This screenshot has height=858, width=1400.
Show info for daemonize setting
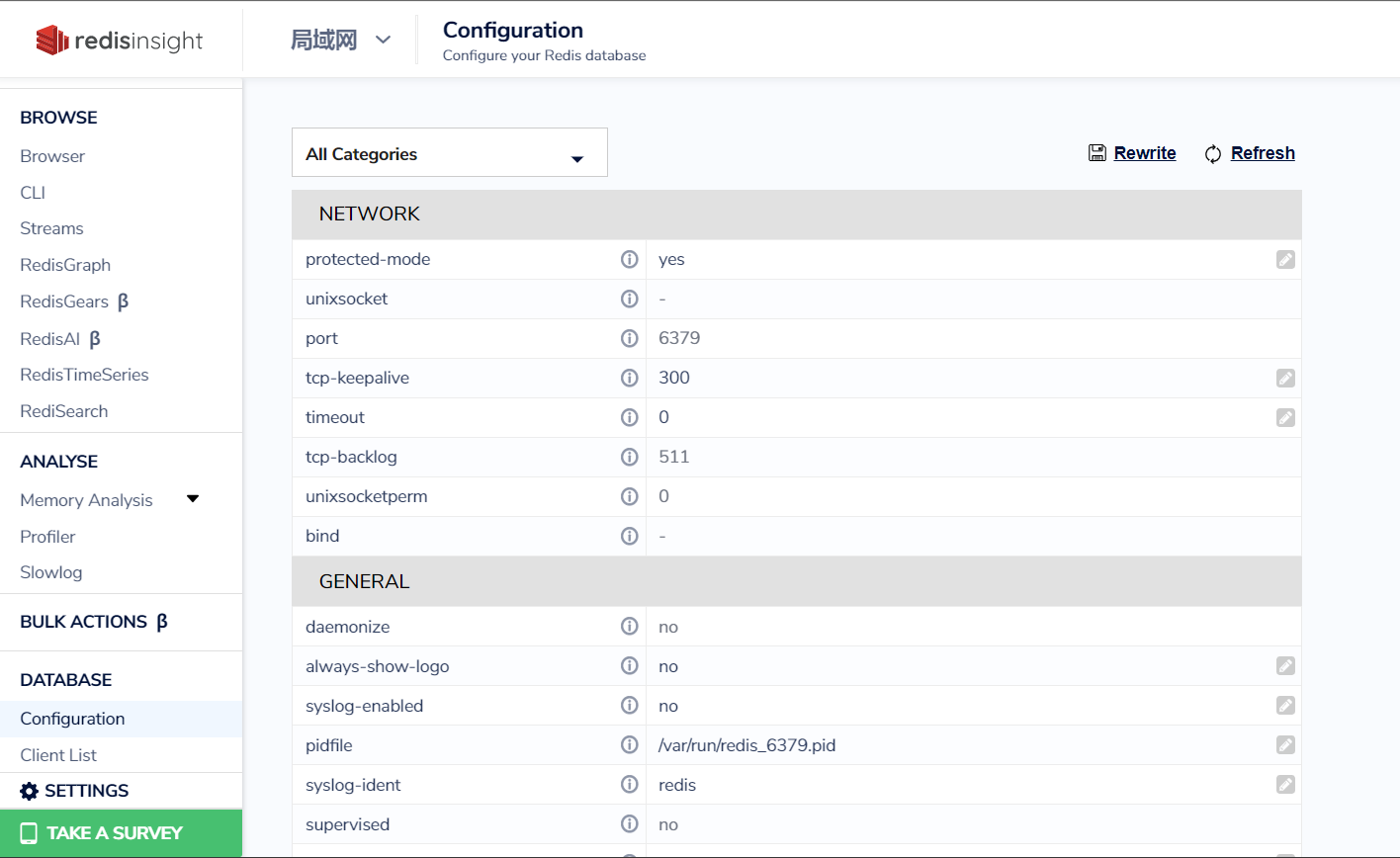629,627
